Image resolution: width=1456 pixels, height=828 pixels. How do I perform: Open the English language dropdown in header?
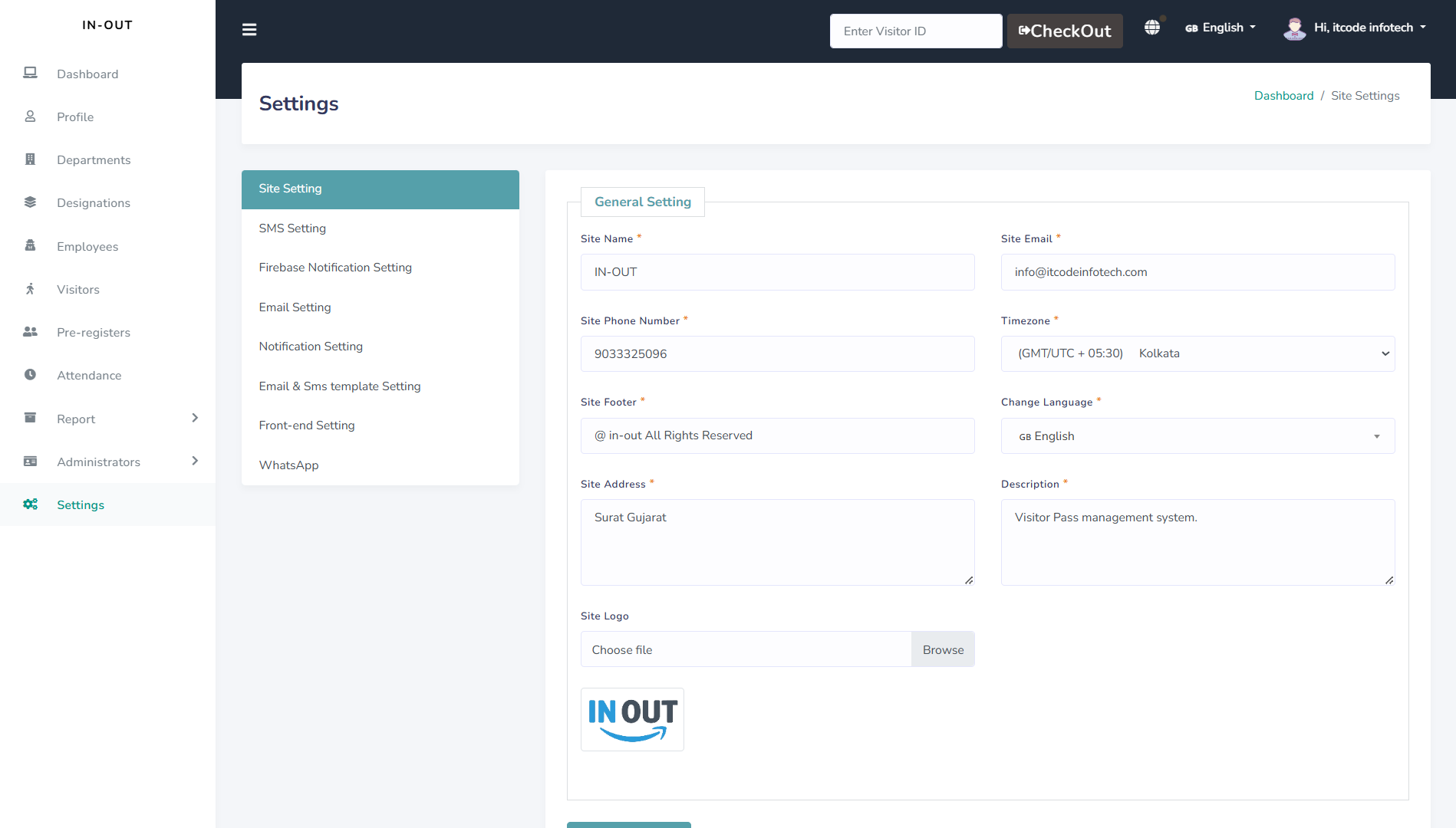(1220, 28)
